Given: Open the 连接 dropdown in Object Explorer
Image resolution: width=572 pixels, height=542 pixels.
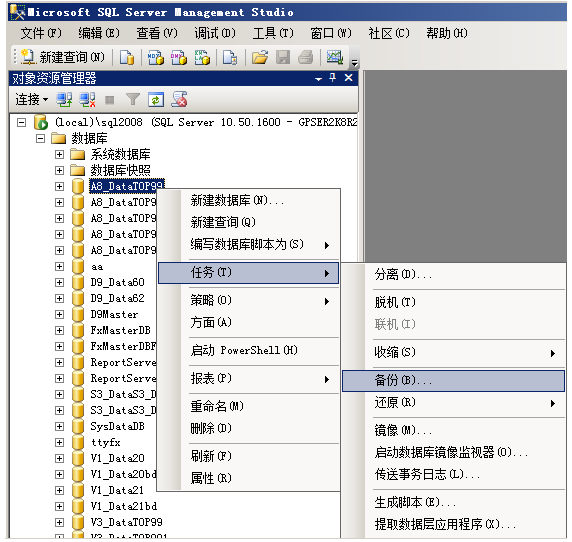Looking at the screenshot, I should click(31, 99).
